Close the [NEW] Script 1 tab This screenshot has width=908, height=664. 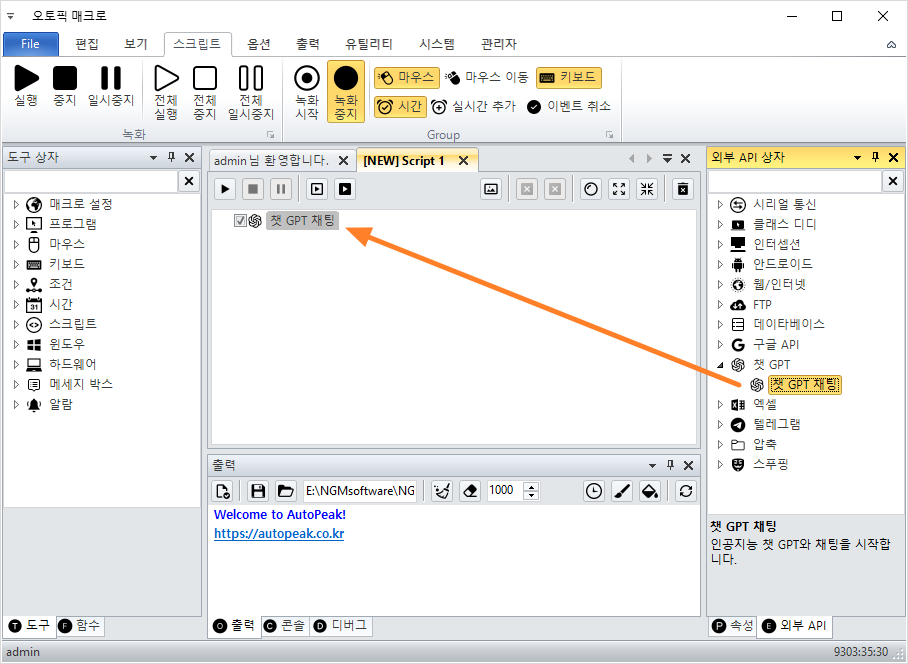[463, 161]
